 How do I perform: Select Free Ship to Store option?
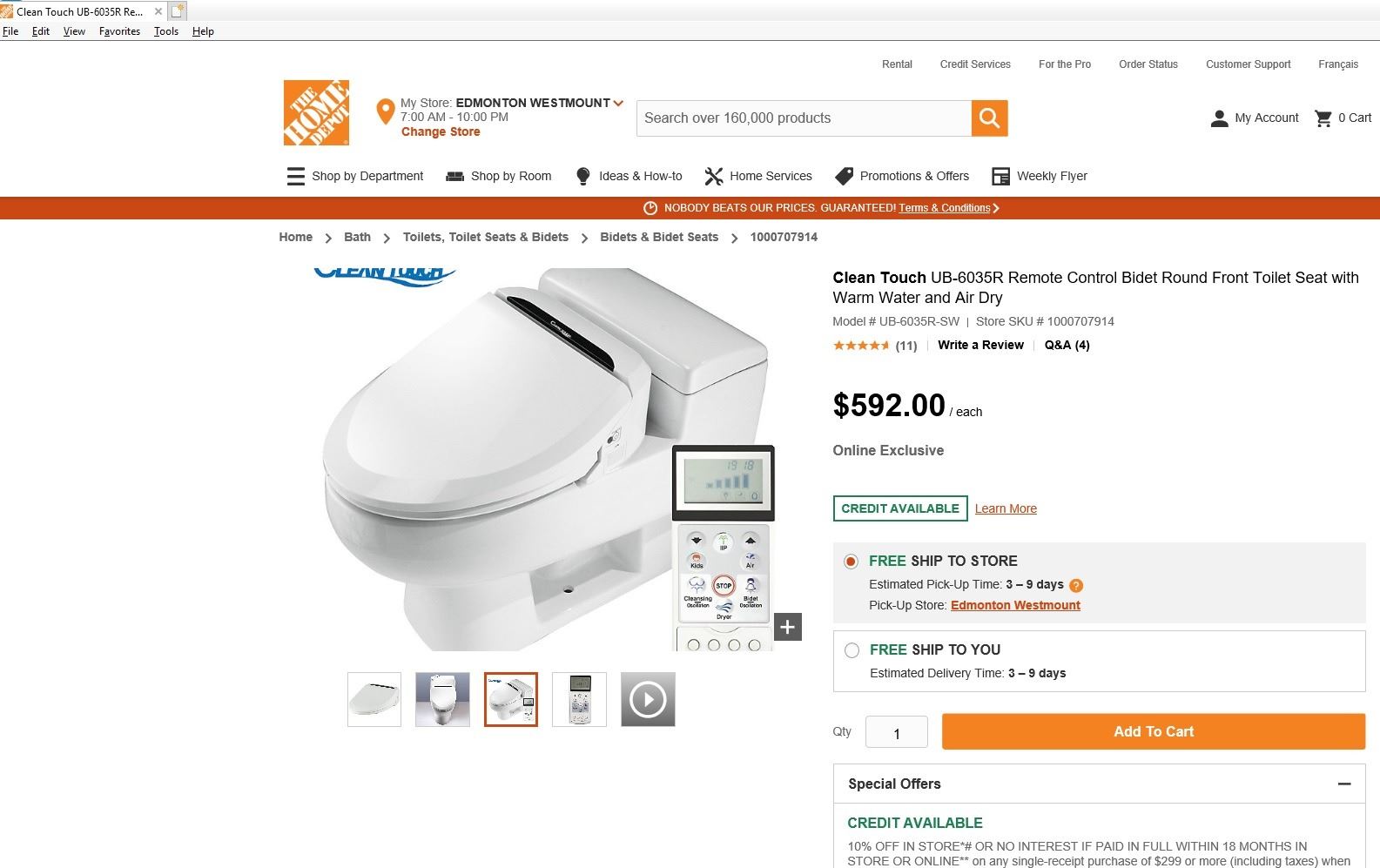tap(851, 562)
